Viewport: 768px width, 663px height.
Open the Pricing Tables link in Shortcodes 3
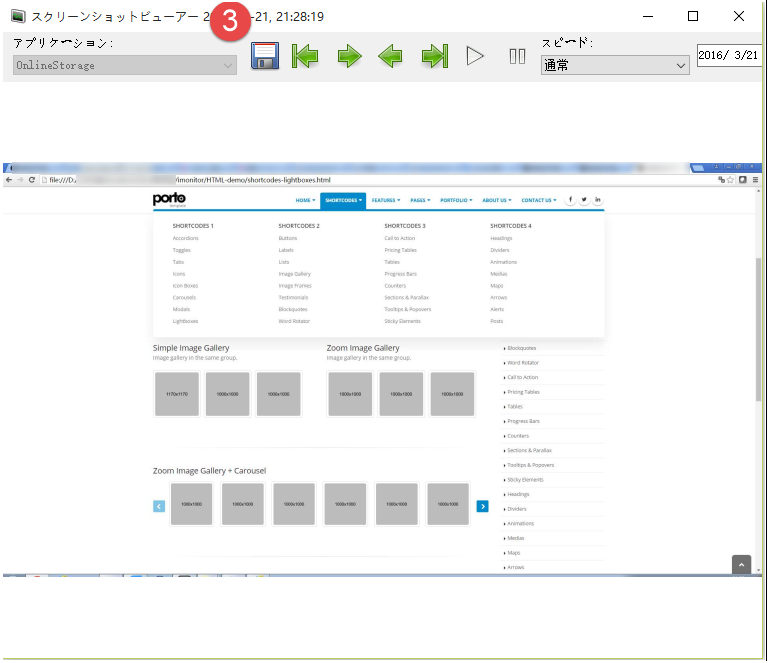tap(400, 250)
